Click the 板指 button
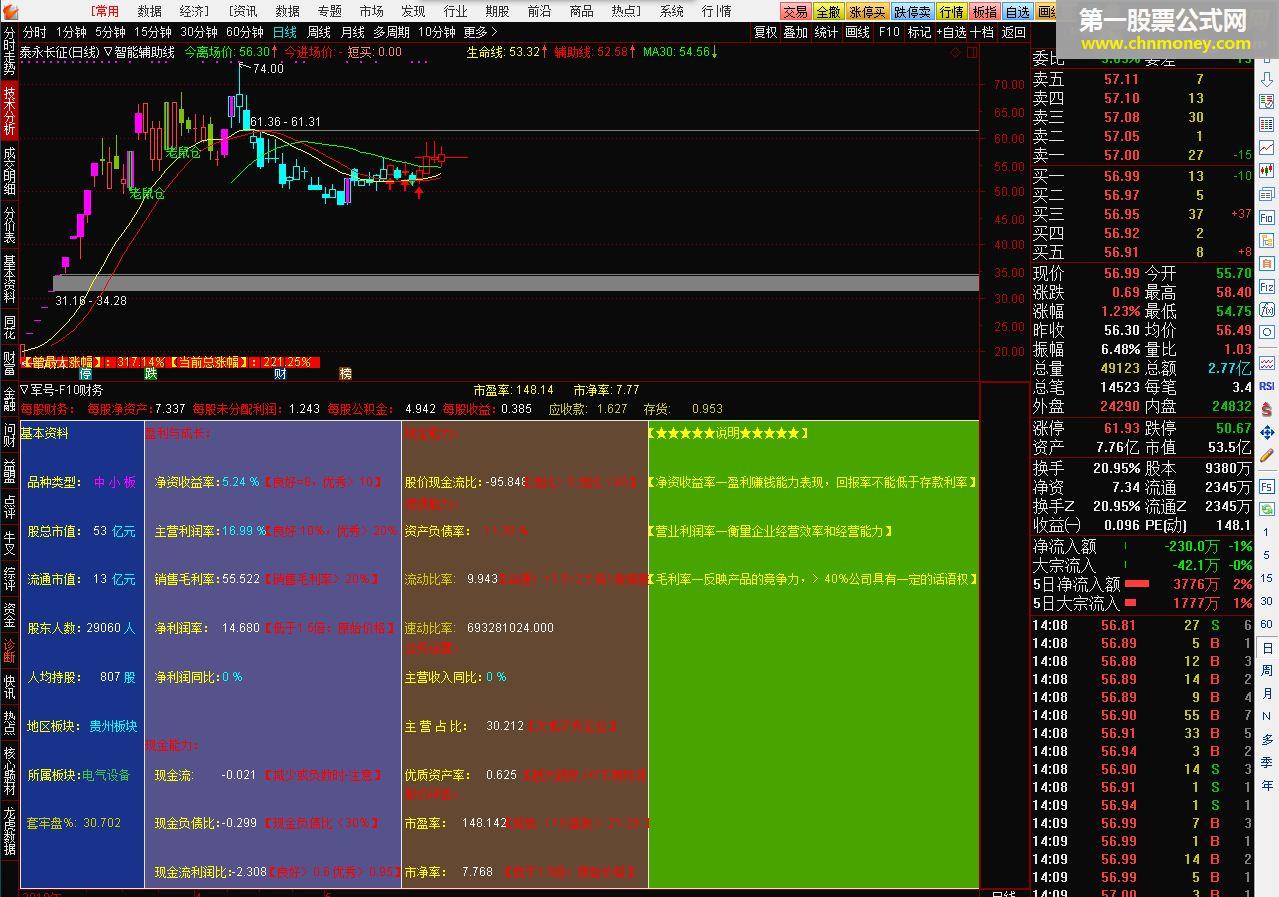This screenshot has width=1279, height=897. 985,12
